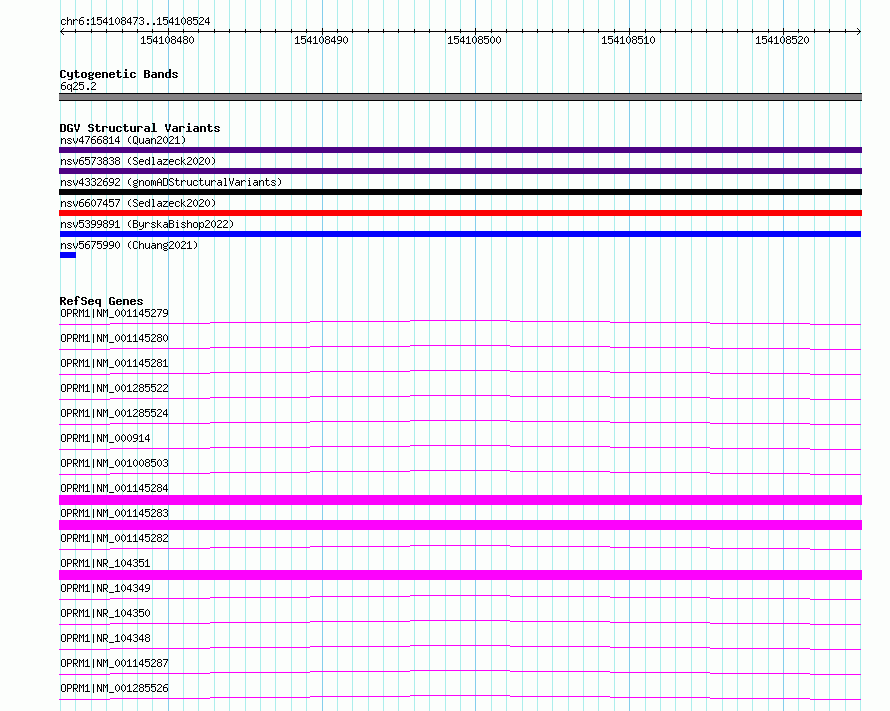
Task: Click the gray 6q25.2 cytogenetic band bar
Action: tap(460, 97)
